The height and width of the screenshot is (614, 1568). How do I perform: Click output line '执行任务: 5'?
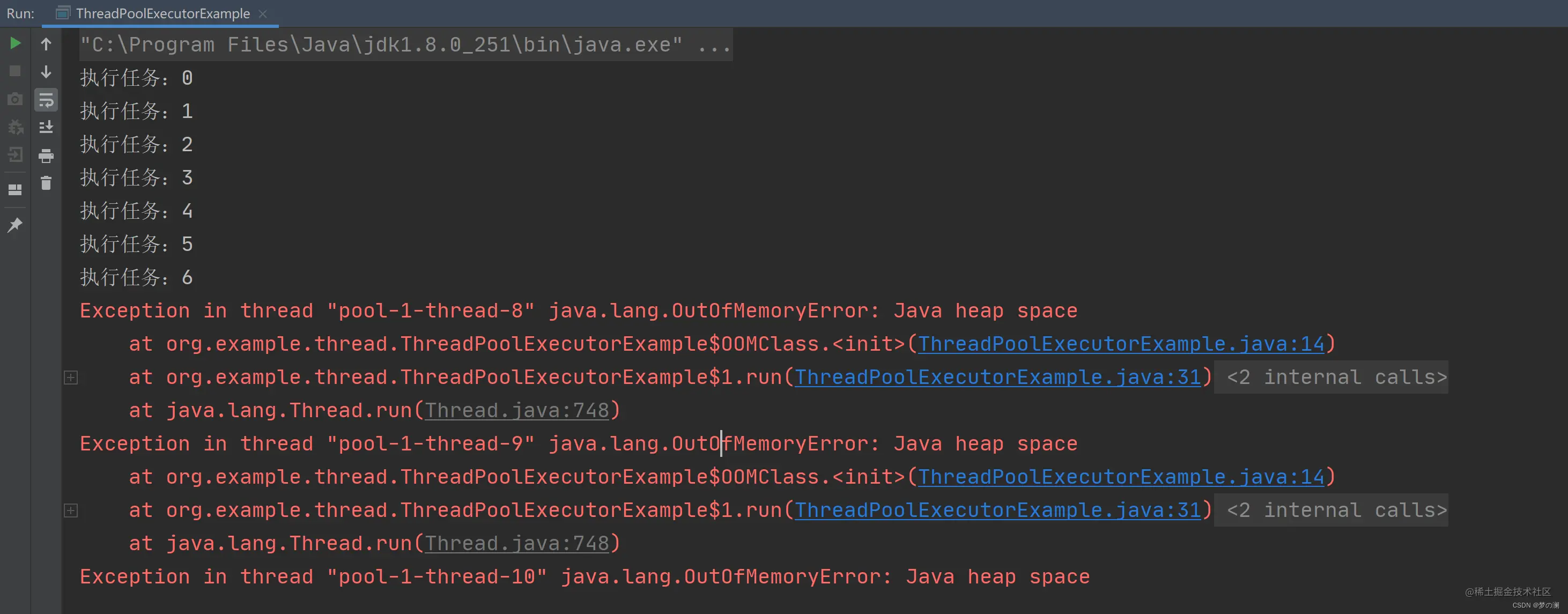[136, 245]
